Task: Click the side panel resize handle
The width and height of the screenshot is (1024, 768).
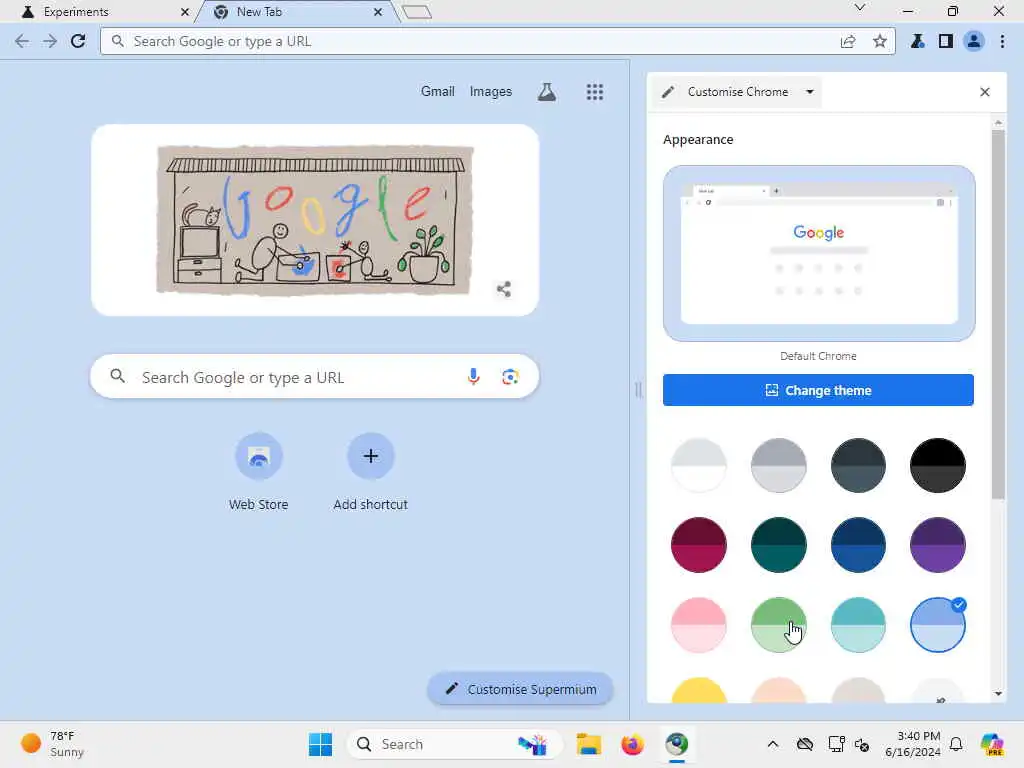Action: pos(638,390)
